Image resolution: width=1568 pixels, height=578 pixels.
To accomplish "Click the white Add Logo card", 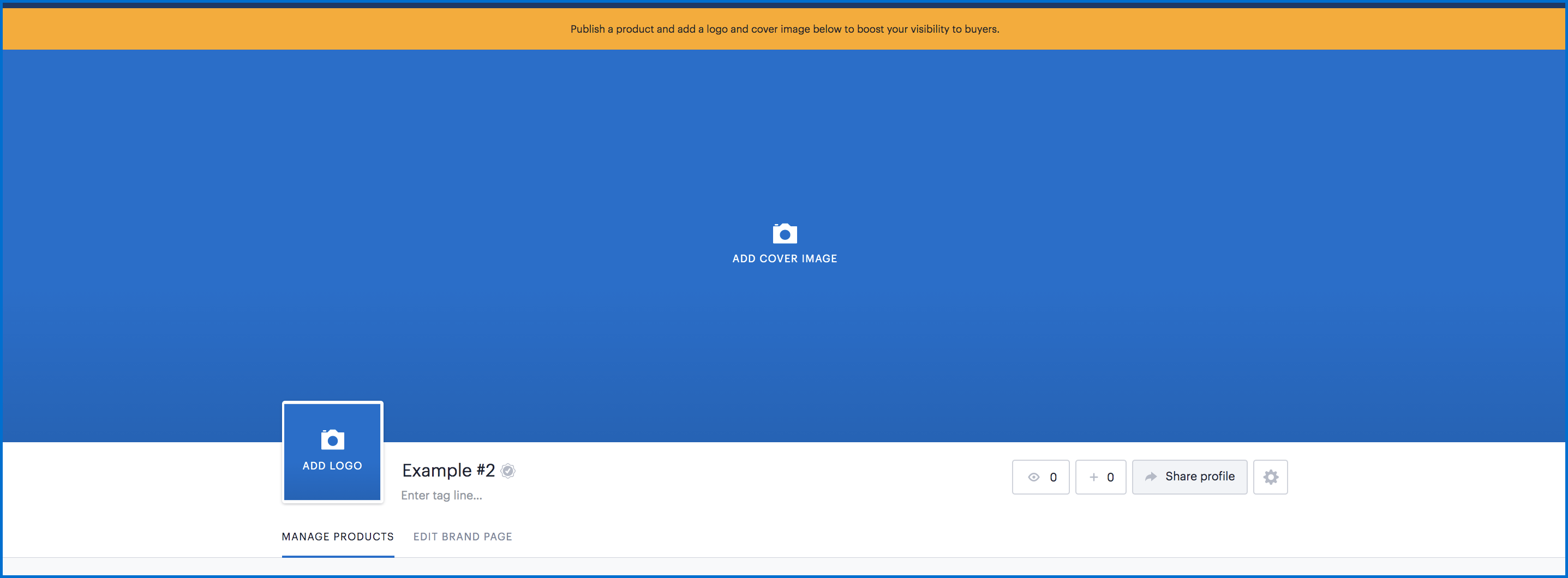I will click(x=332, y=451).
